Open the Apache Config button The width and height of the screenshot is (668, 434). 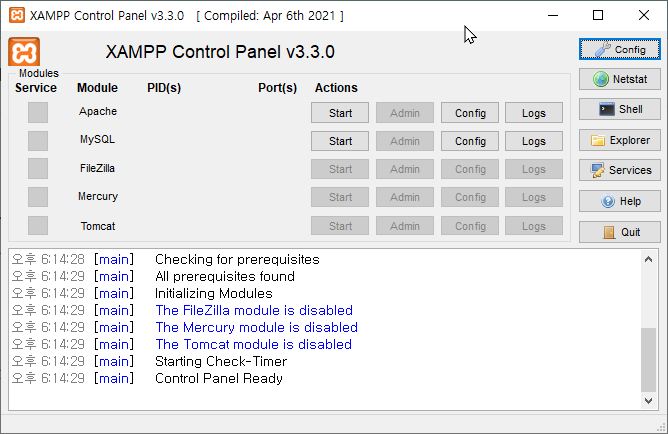(x=470, y=113)
